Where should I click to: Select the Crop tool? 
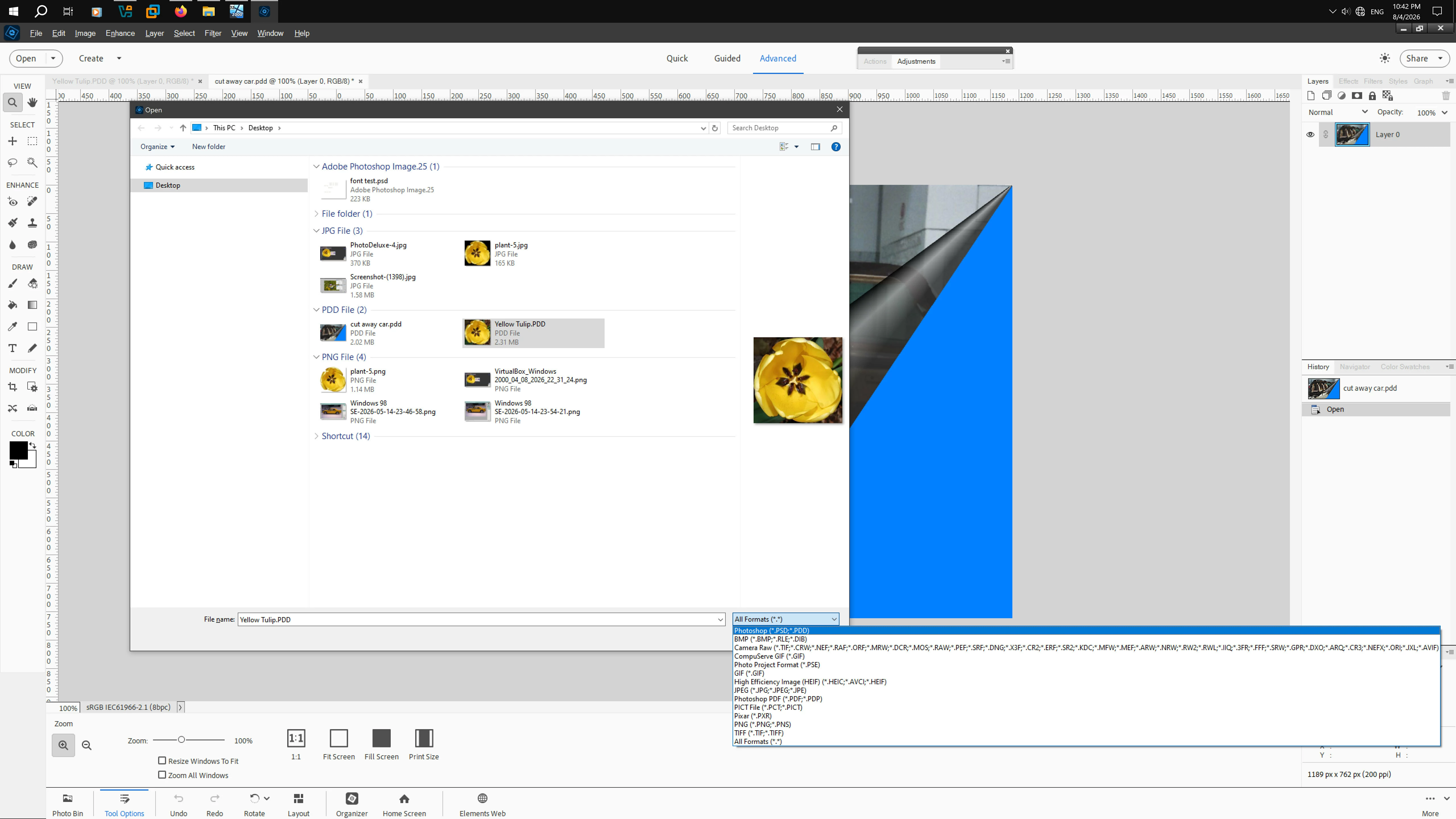13,387
